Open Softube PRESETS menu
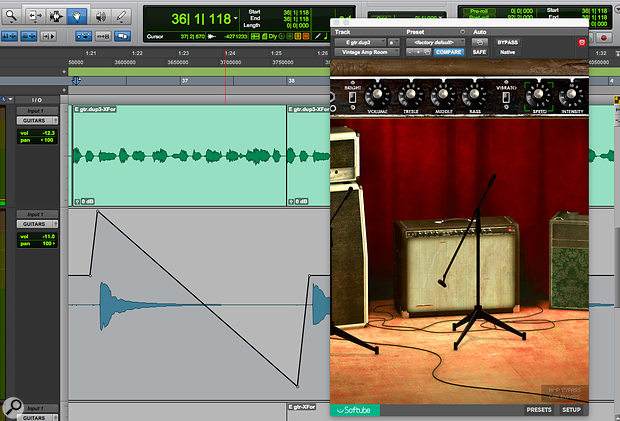 pos(539,410)
